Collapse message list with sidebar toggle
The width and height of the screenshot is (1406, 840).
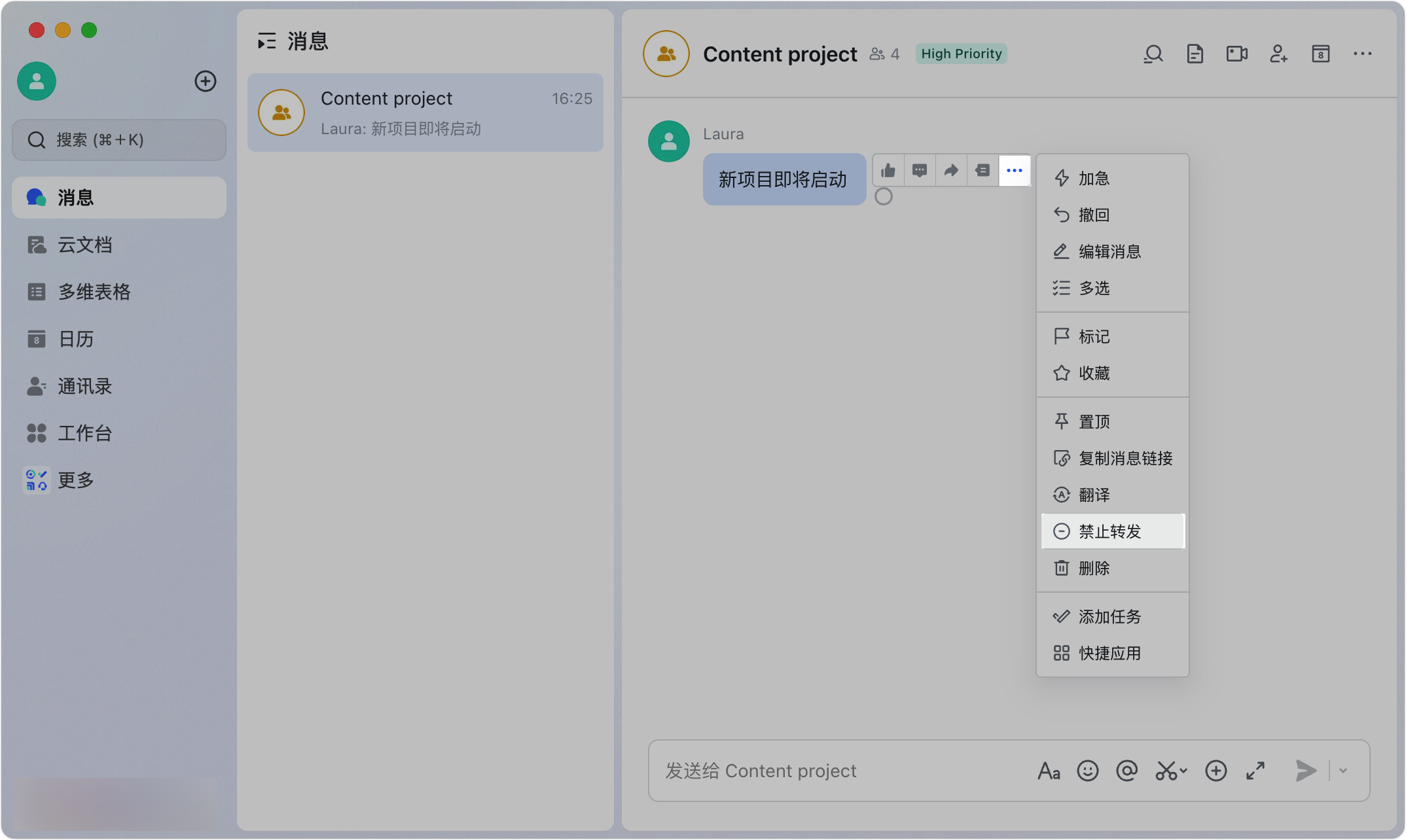[266, 41]
